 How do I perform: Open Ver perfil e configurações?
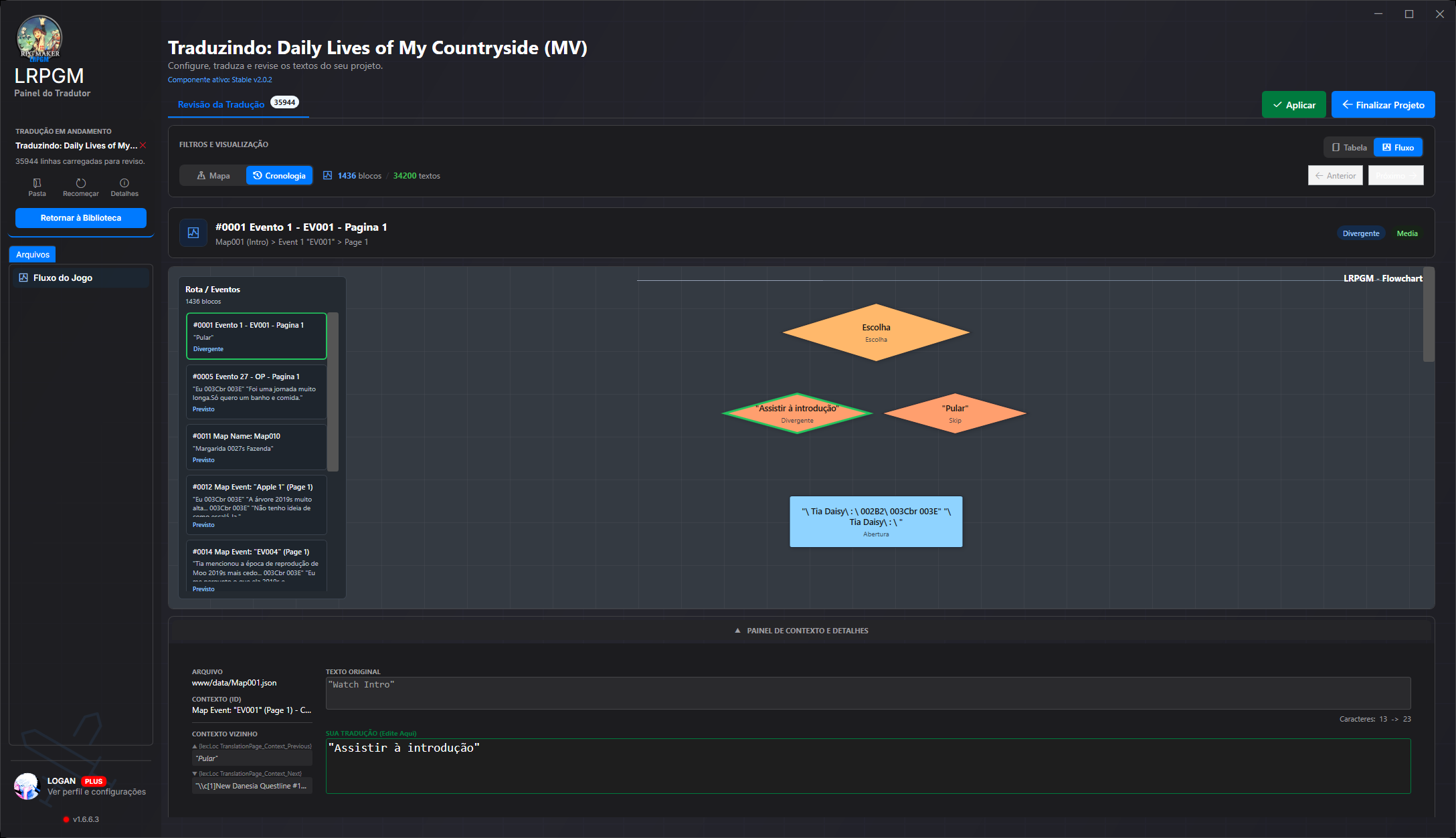[x=96, y=792]
